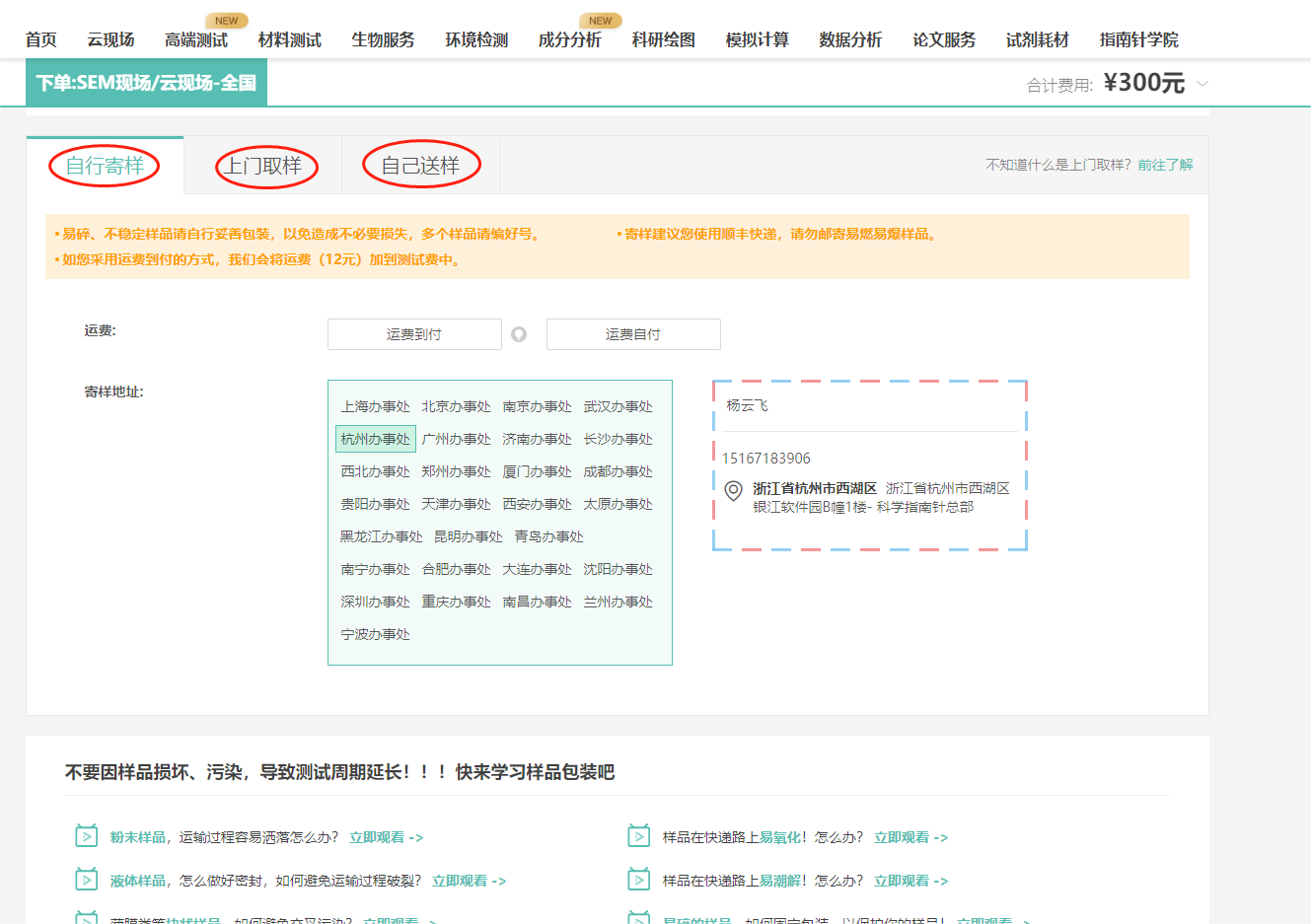Select the 运费到付 freight option

pos(414,333)
